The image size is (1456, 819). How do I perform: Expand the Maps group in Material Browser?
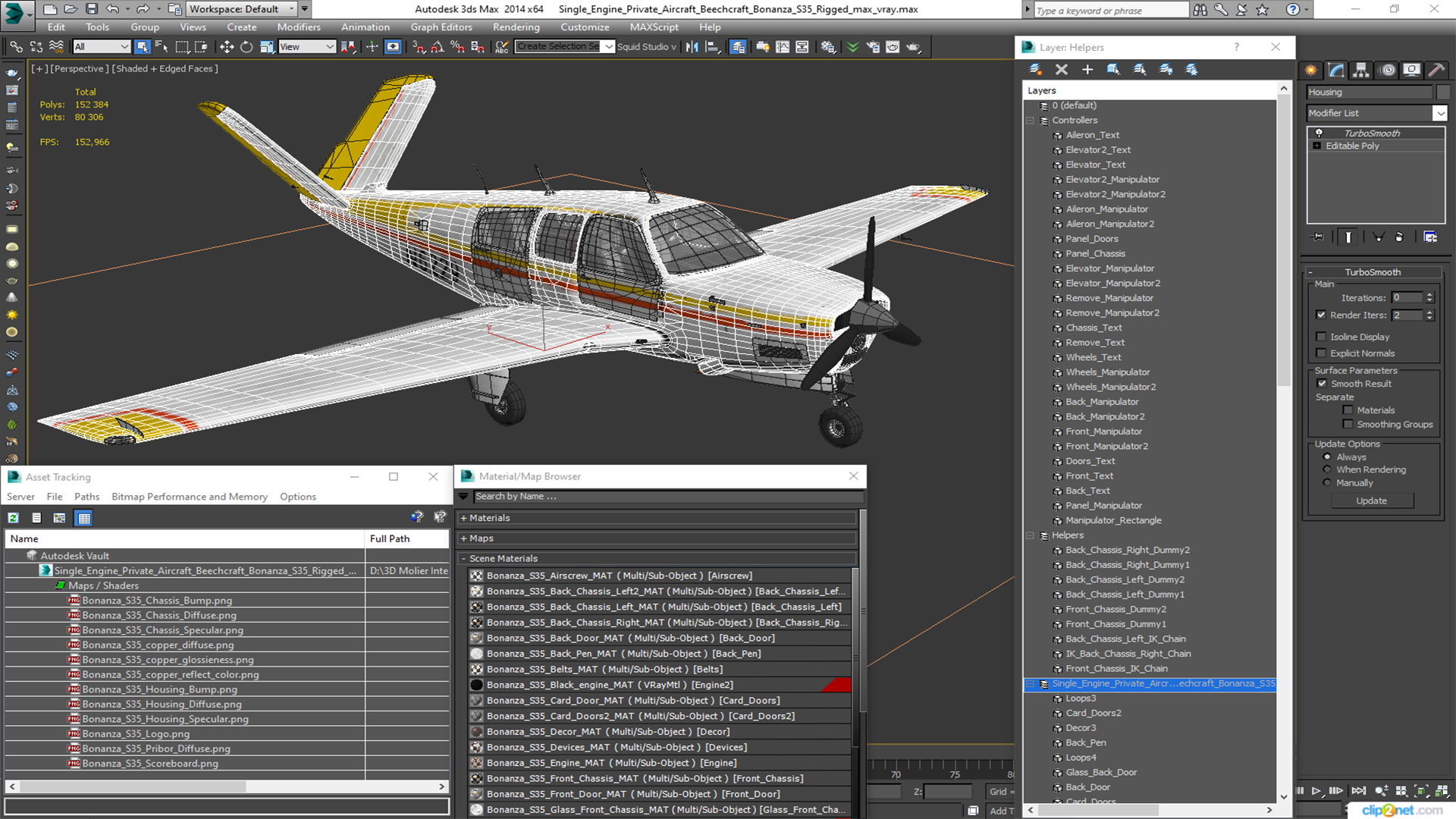tap(463, 538)
